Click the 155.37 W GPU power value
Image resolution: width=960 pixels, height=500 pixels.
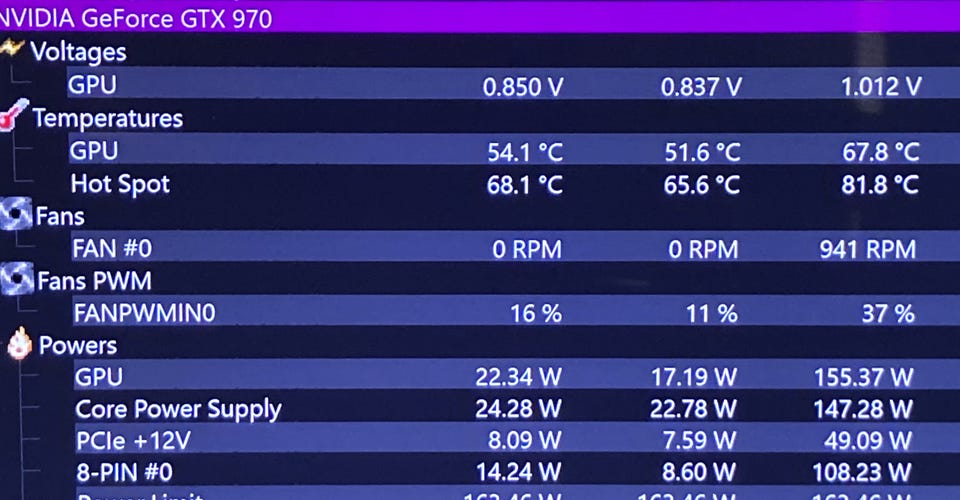[x=864, y=377]
